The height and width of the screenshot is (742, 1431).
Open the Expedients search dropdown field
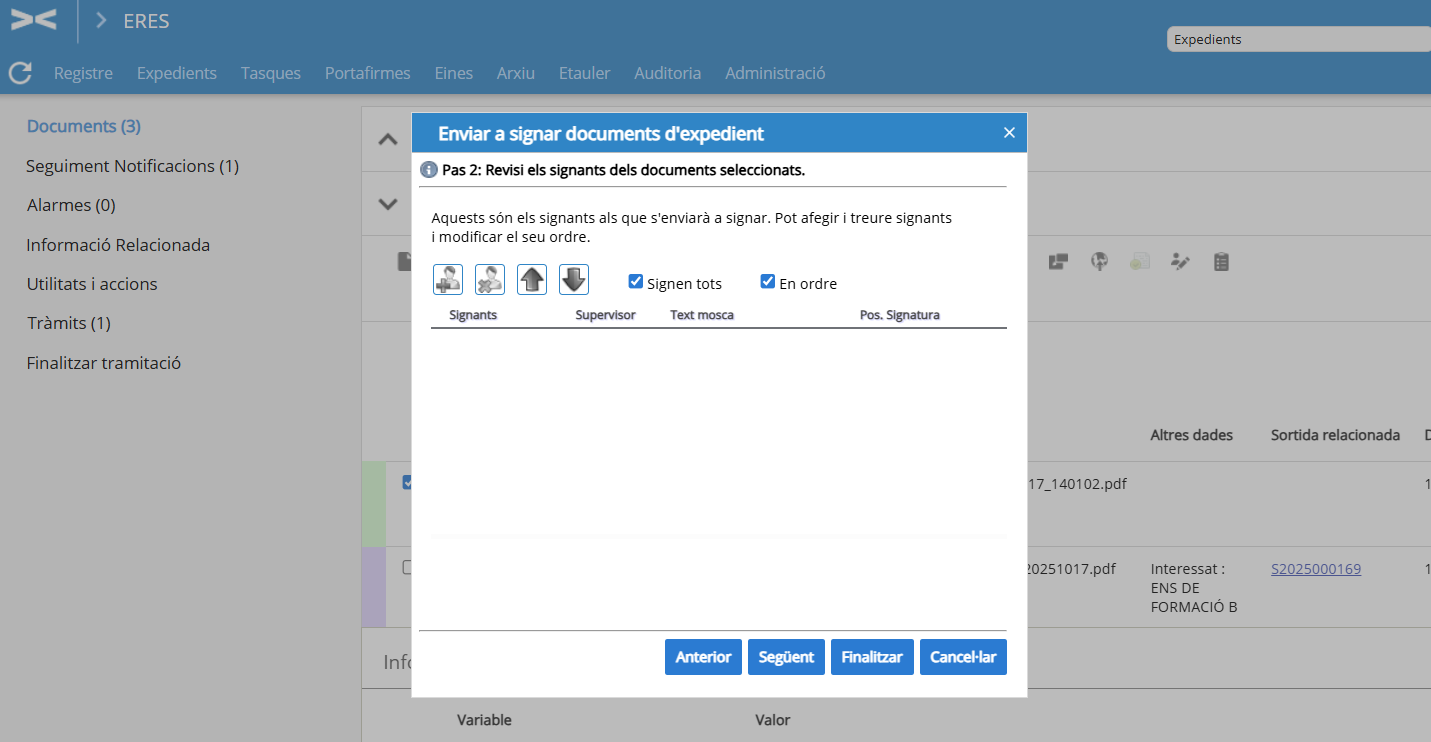1298,40
